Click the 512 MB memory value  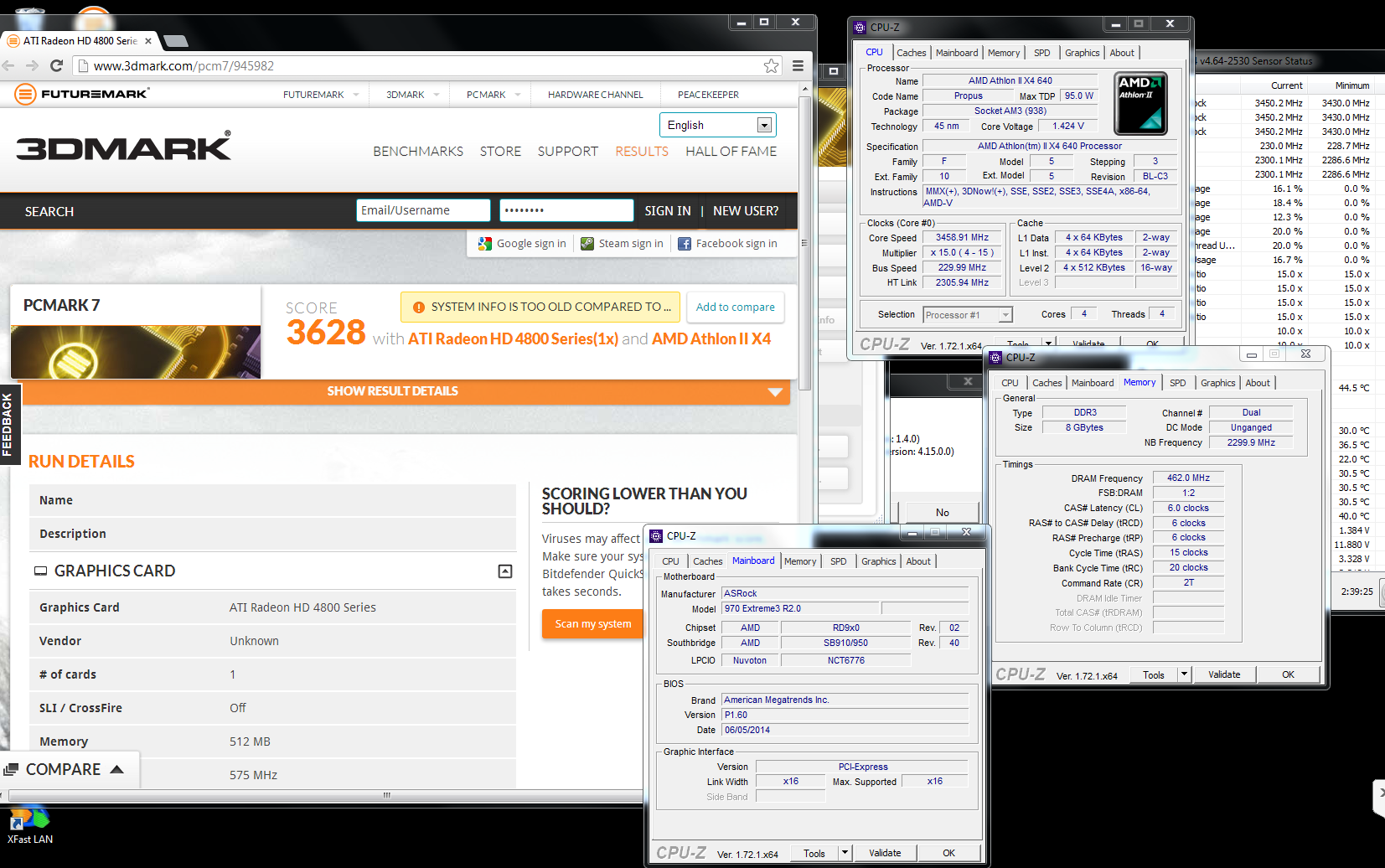coord(250,741)
